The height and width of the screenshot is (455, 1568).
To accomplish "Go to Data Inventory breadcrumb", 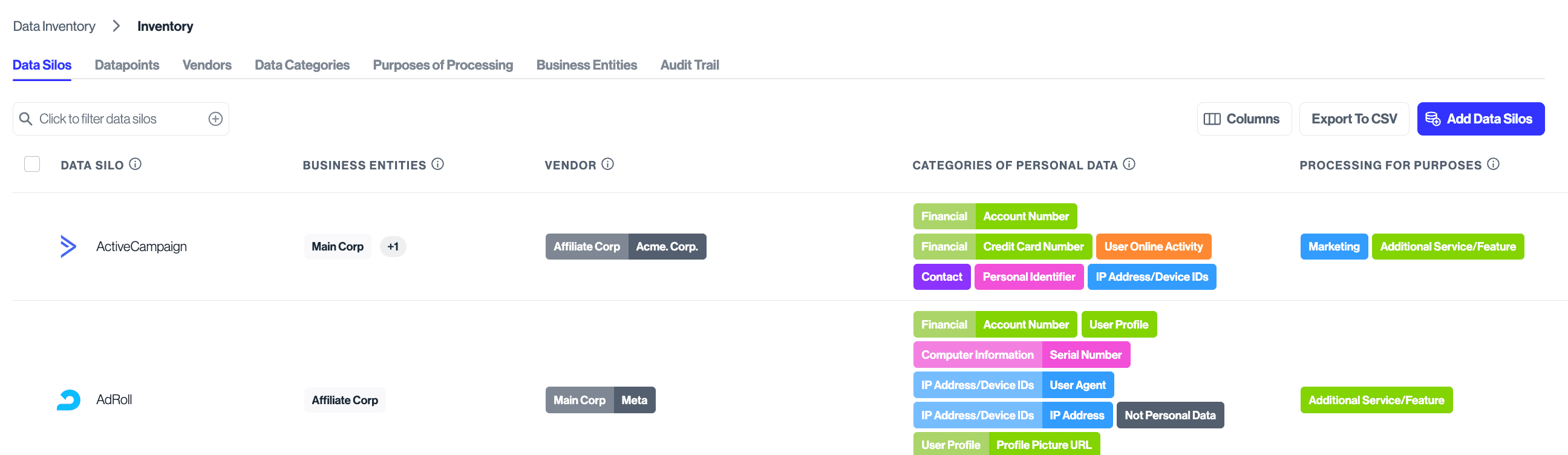I will (54, 26).
